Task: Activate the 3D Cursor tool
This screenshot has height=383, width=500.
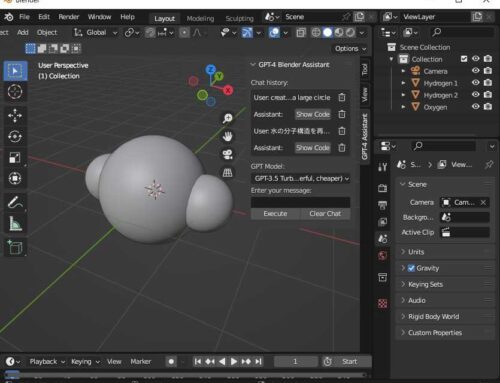Action: 15,92
